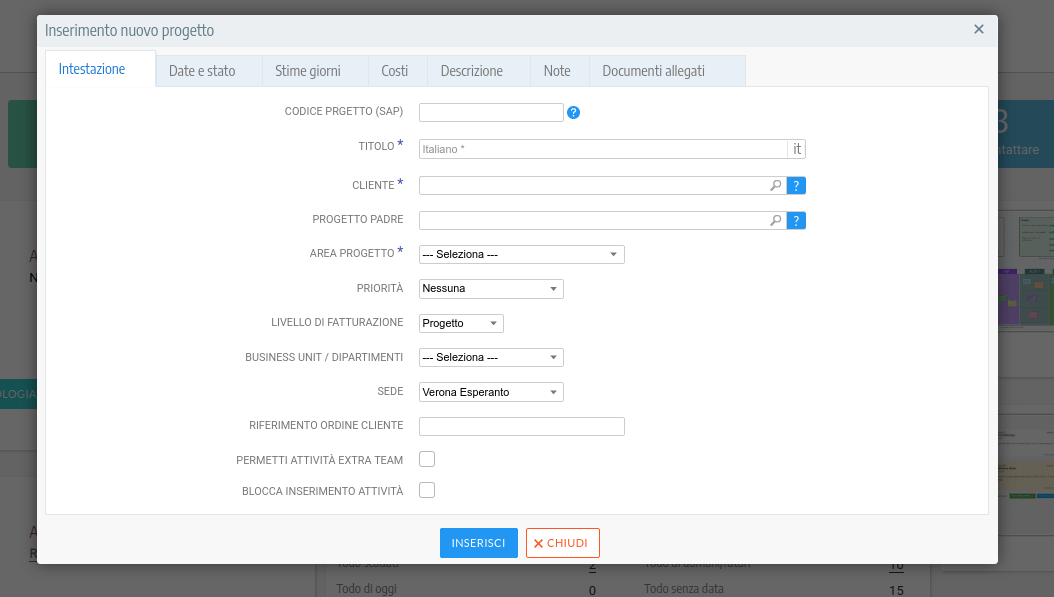Click the search magnifier in Progetto Padre field
Viewport: 1054px width, 597px height.
tap(775, 221)
